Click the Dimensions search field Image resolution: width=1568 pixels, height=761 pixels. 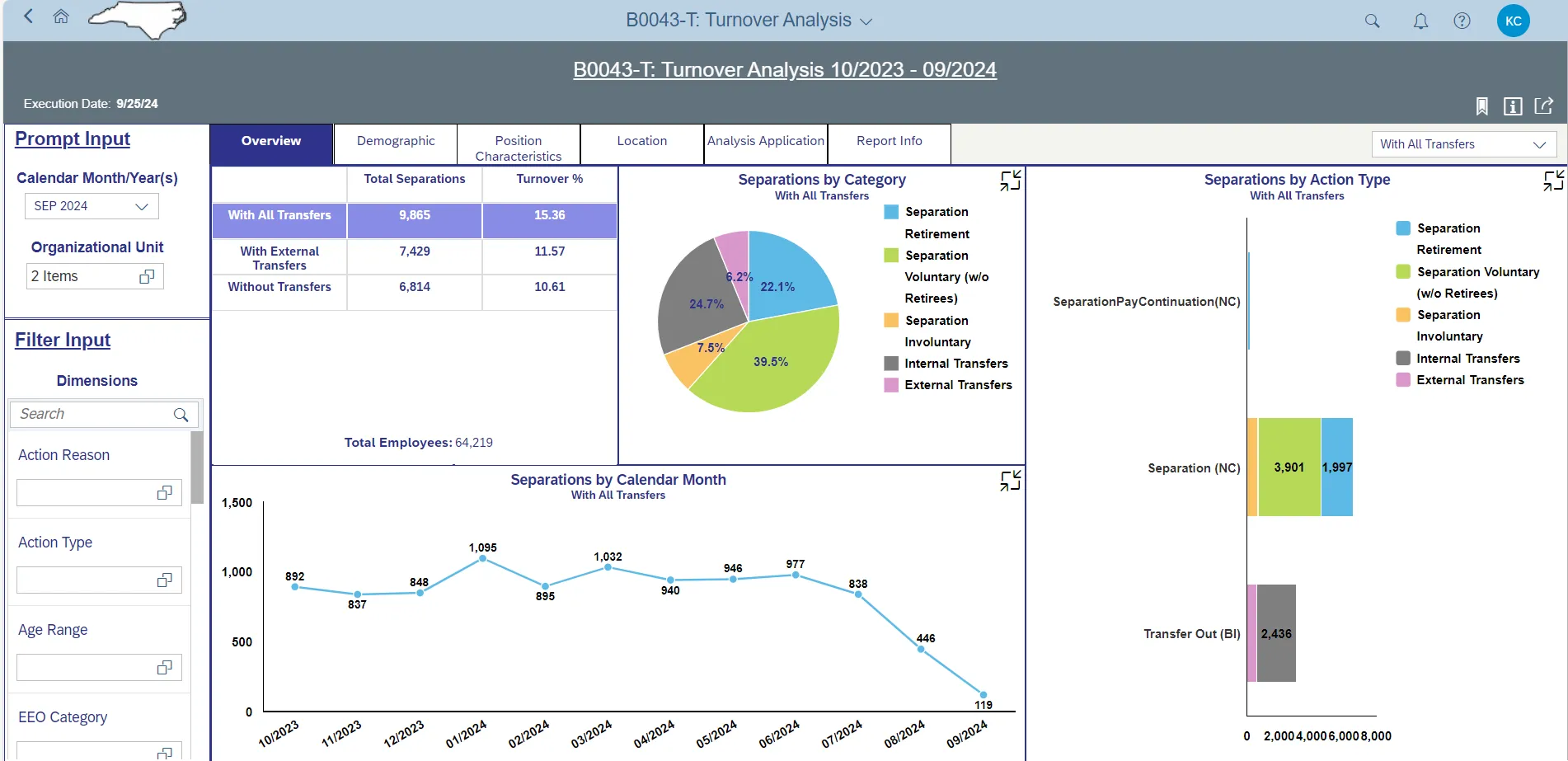(x=95, y=414)
